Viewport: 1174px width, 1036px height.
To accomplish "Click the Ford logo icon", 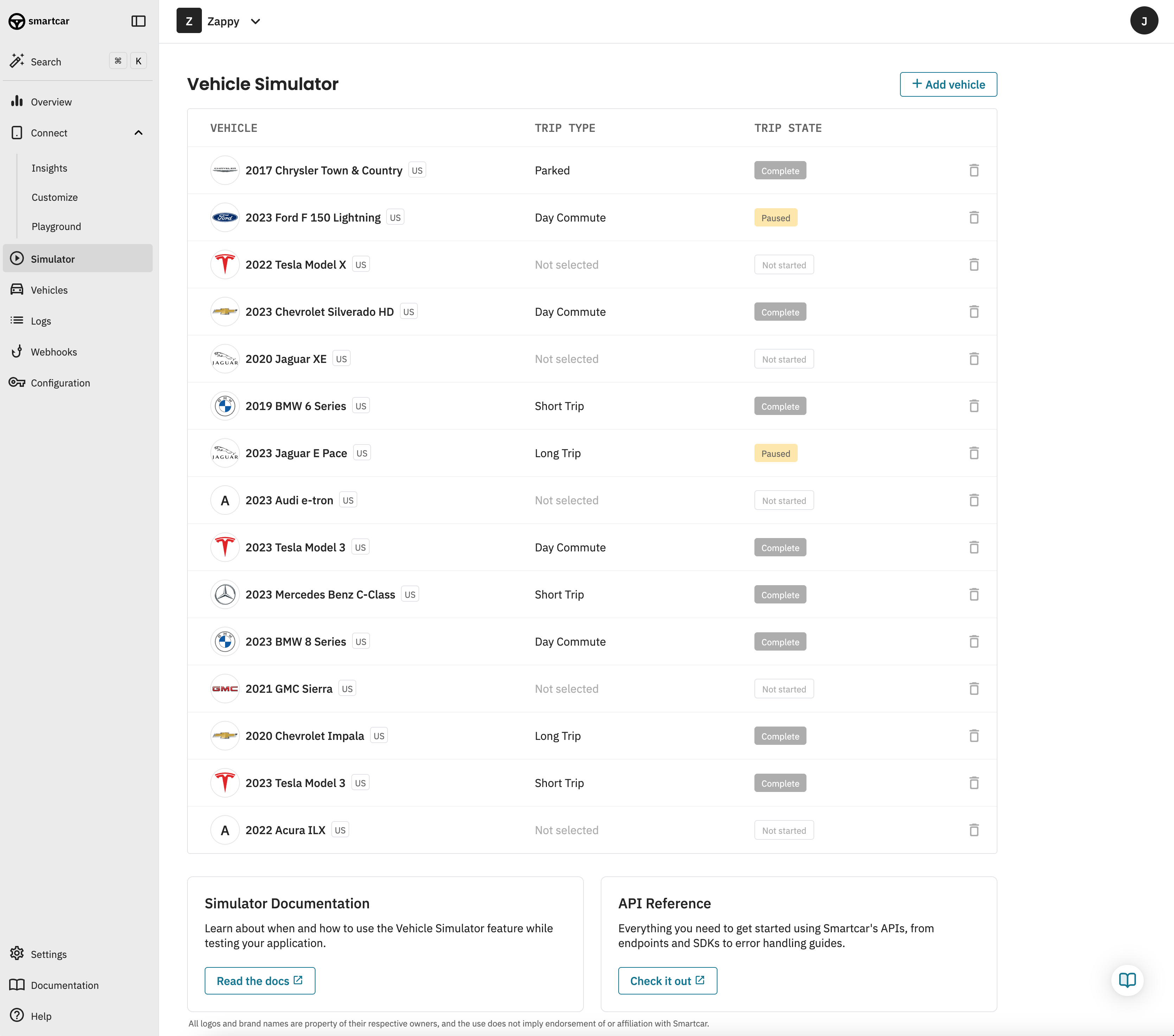I will coord(225,218).
